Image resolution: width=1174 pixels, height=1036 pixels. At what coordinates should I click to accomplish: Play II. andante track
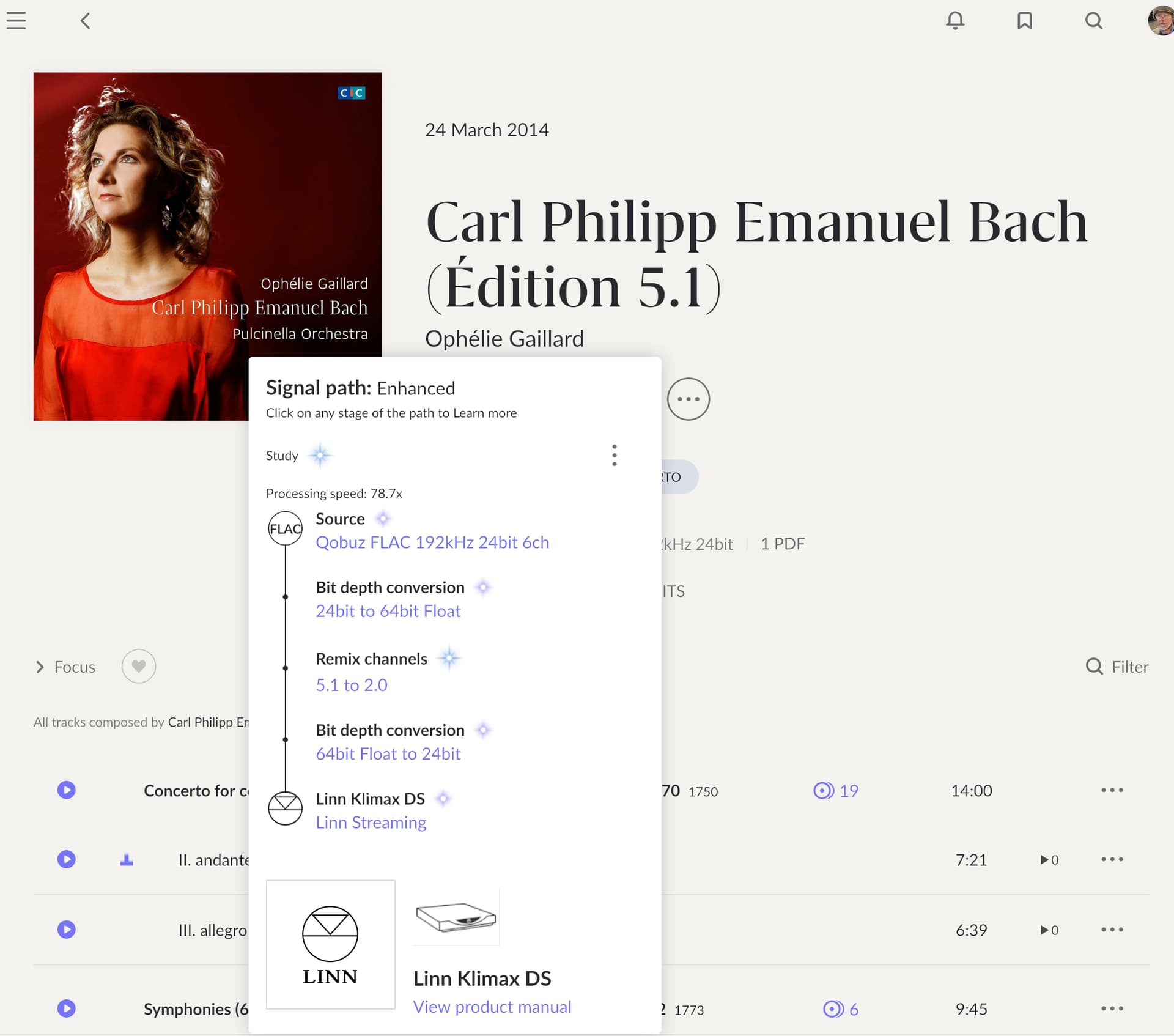(67, 859)
